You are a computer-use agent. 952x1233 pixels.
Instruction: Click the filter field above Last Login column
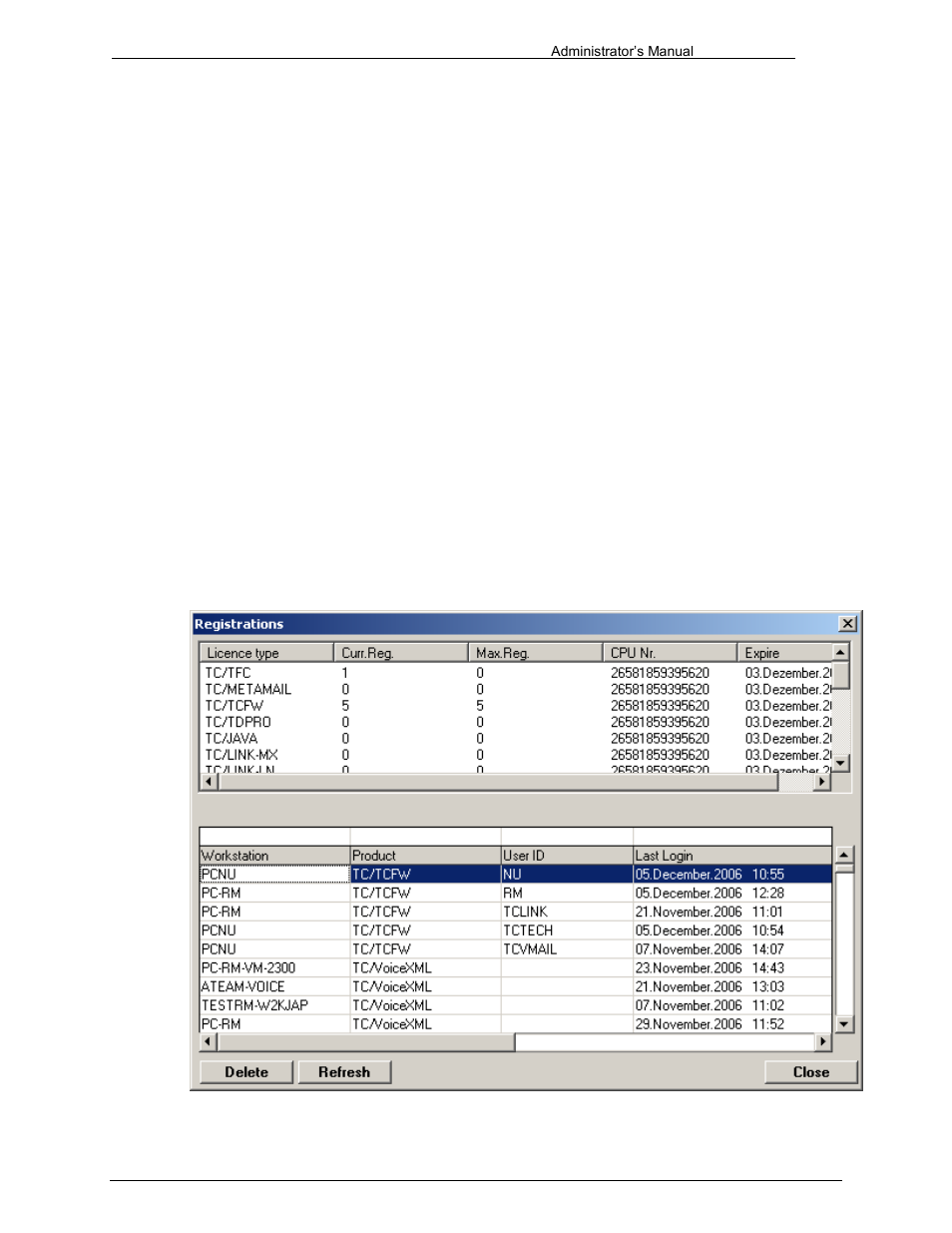[x=732, y=837]
